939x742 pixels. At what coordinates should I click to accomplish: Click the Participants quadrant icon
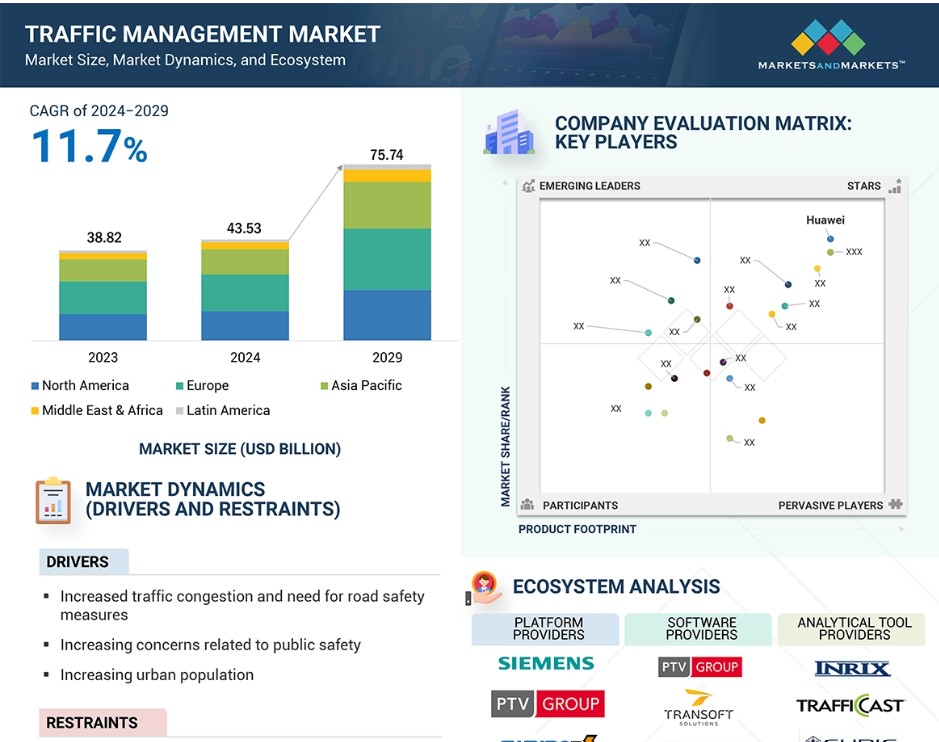[x=528, y=505]
